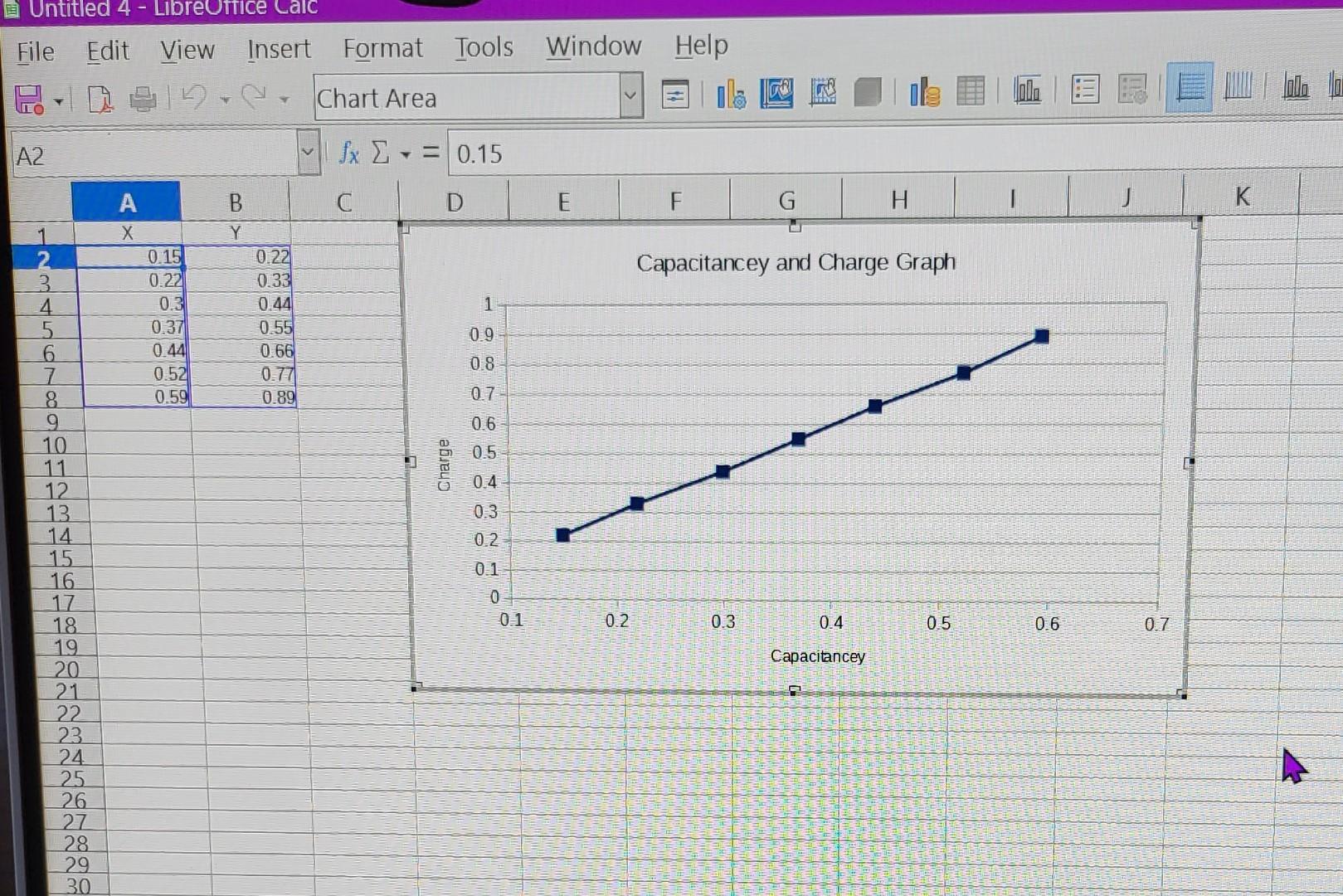Image resolution: width=1343 pixels, height=896 pixels.
Task: Click the Format Selection dialog icon
Action: click(x=674, y=95)
